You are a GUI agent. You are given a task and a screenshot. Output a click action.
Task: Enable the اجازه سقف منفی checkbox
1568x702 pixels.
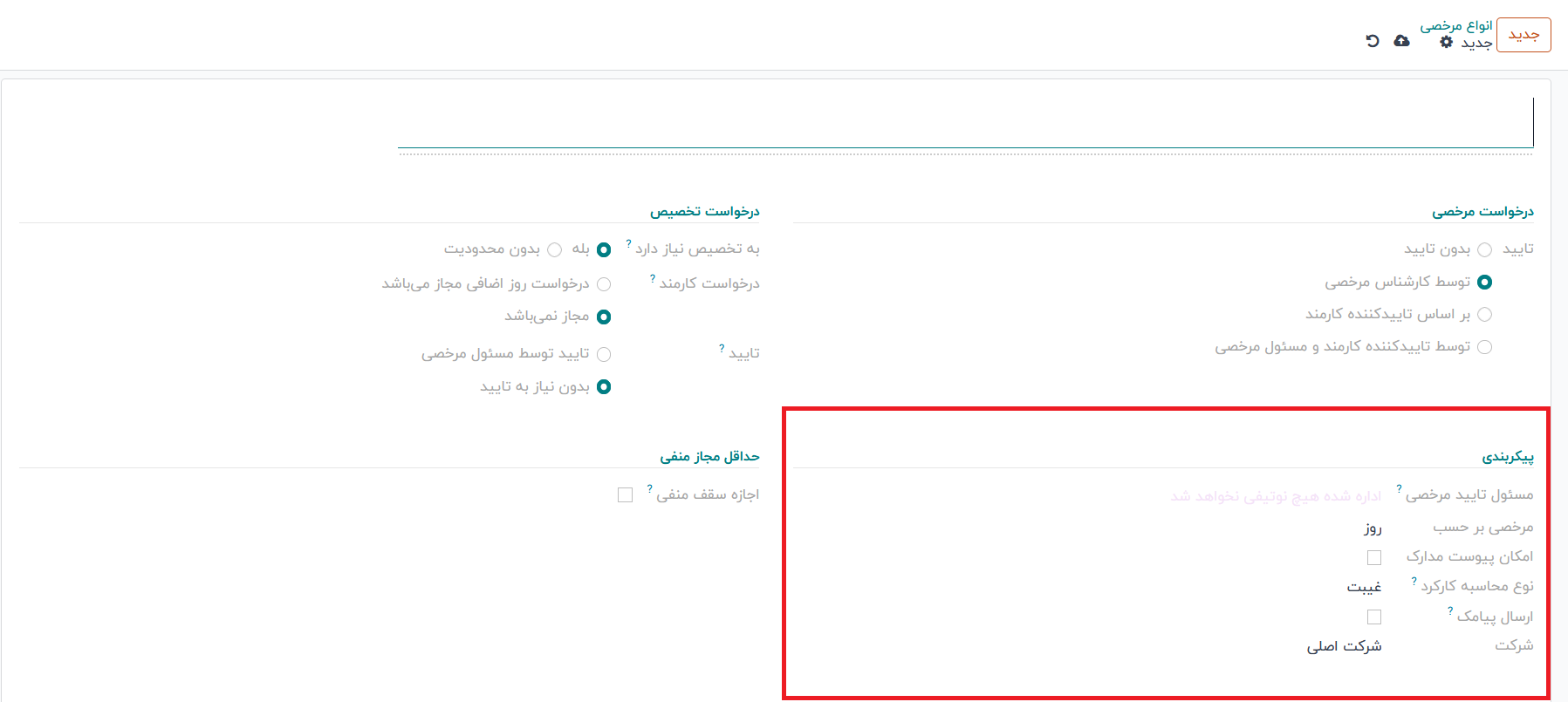(625, 495)
